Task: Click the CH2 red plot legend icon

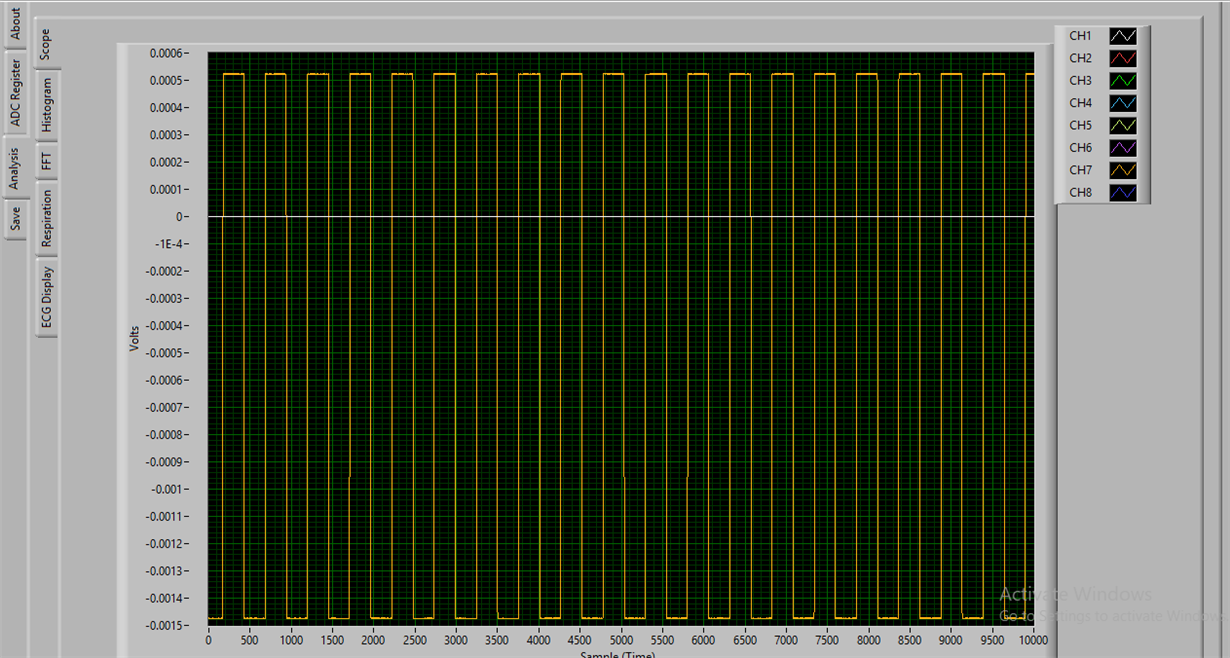Action: tap(1124, 58)
